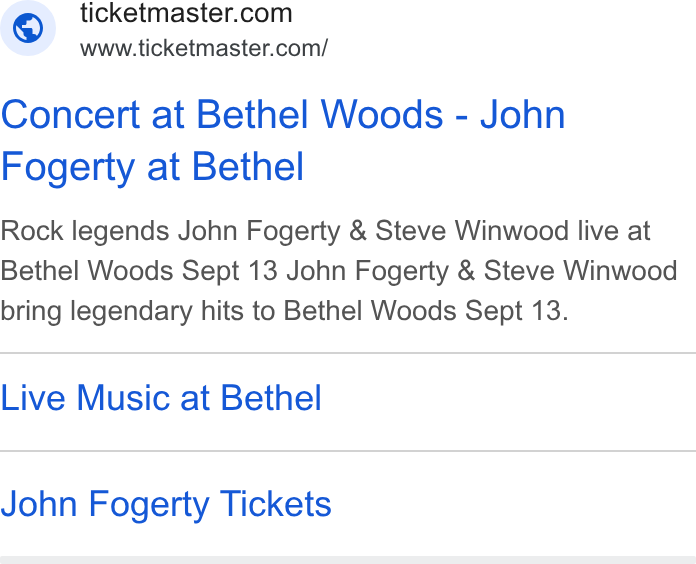Click the word 'Music' in the sitelink
Screen dimensions: 696x564
pyautogui.click(x=123, y=397)
